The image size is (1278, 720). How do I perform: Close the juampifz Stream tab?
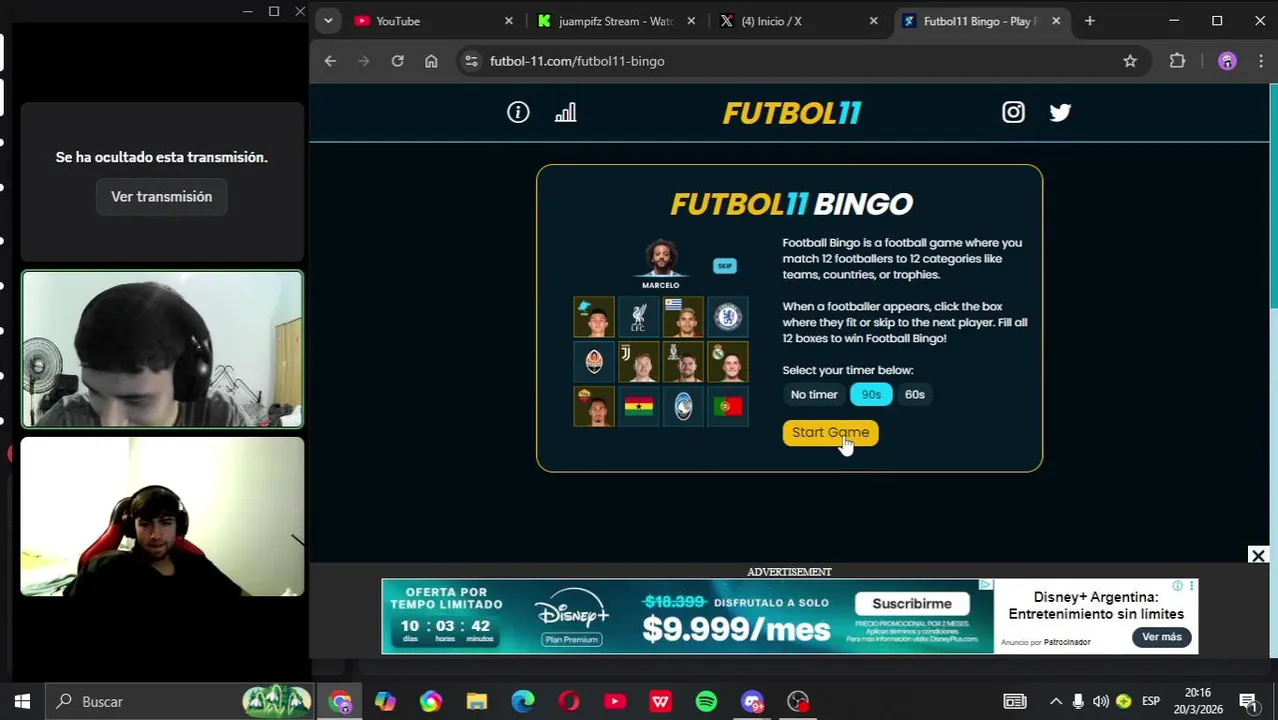(x=691, y=21)
